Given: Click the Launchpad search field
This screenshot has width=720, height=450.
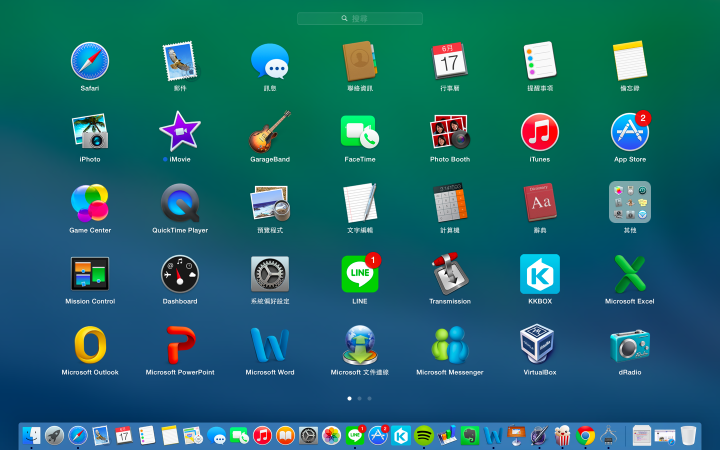Looking at the screenshot, I should pyautogui.click(x=360, y=18).
